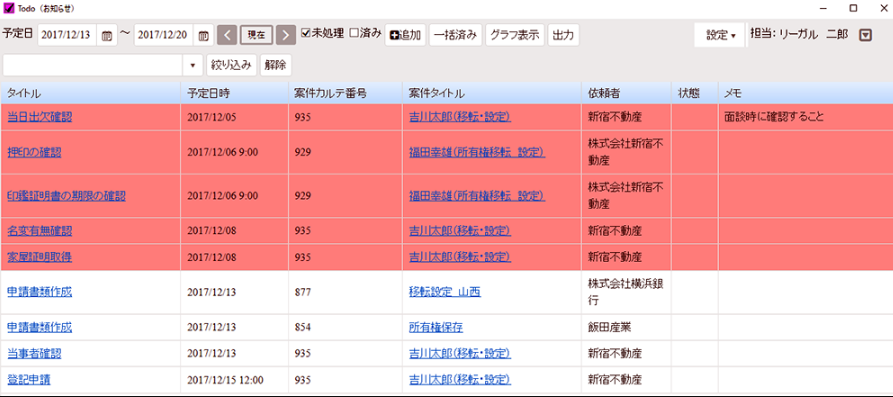
Task: Go to previous date range arrow
Action: pos(227,35)
